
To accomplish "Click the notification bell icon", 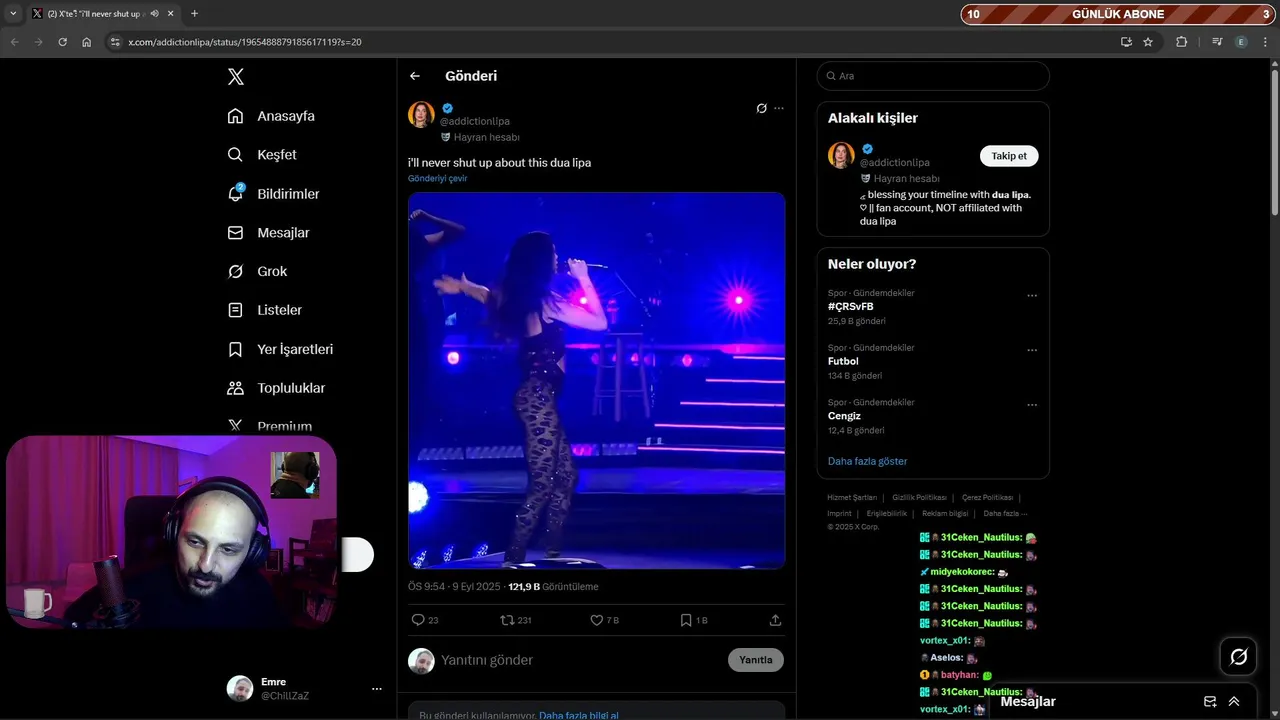I will pyautogui.click(x=235, y=194).
